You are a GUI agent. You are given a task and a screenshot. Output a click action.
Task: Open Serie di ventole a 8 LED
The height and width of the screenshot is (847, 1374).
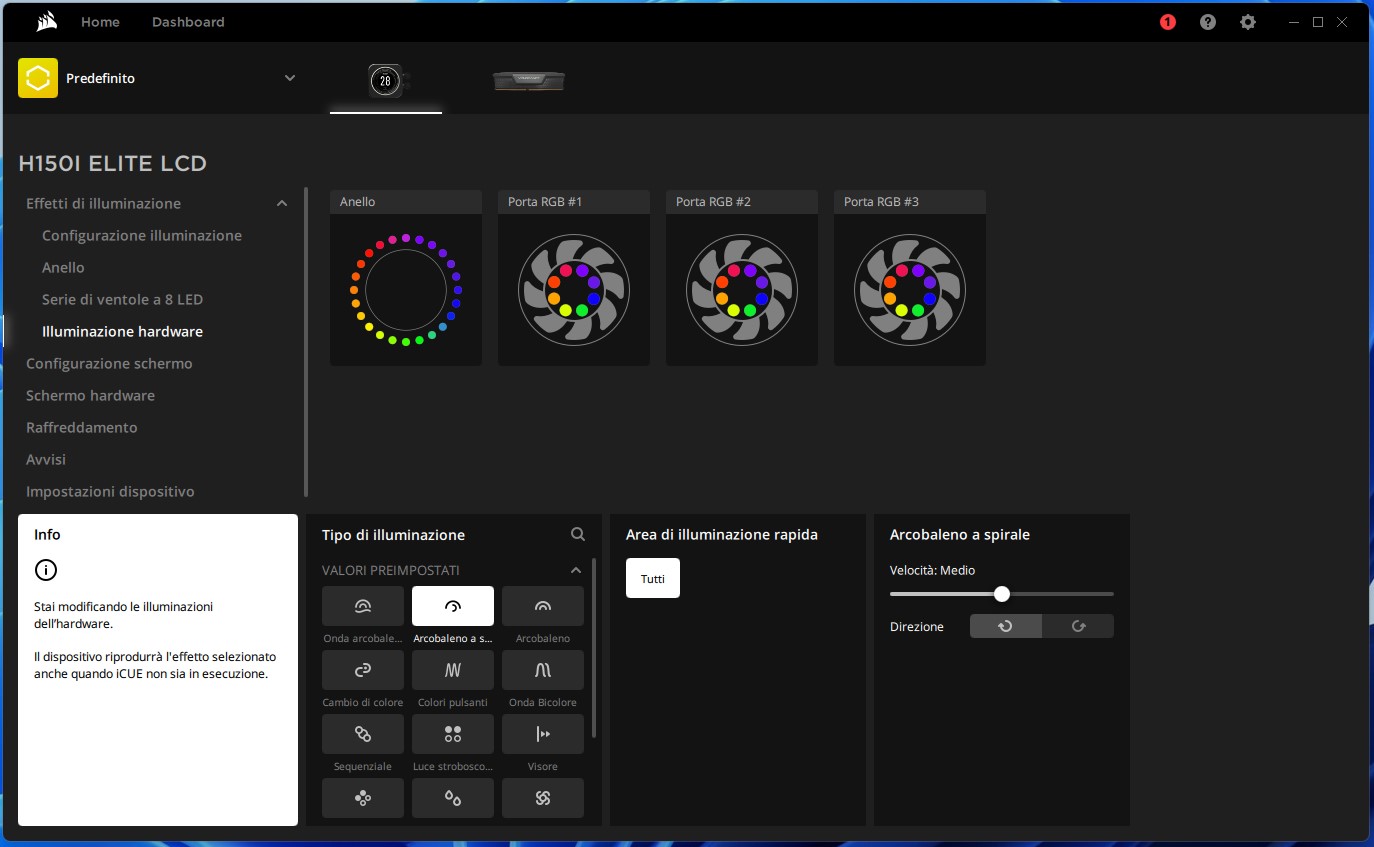tap(122, 299)
